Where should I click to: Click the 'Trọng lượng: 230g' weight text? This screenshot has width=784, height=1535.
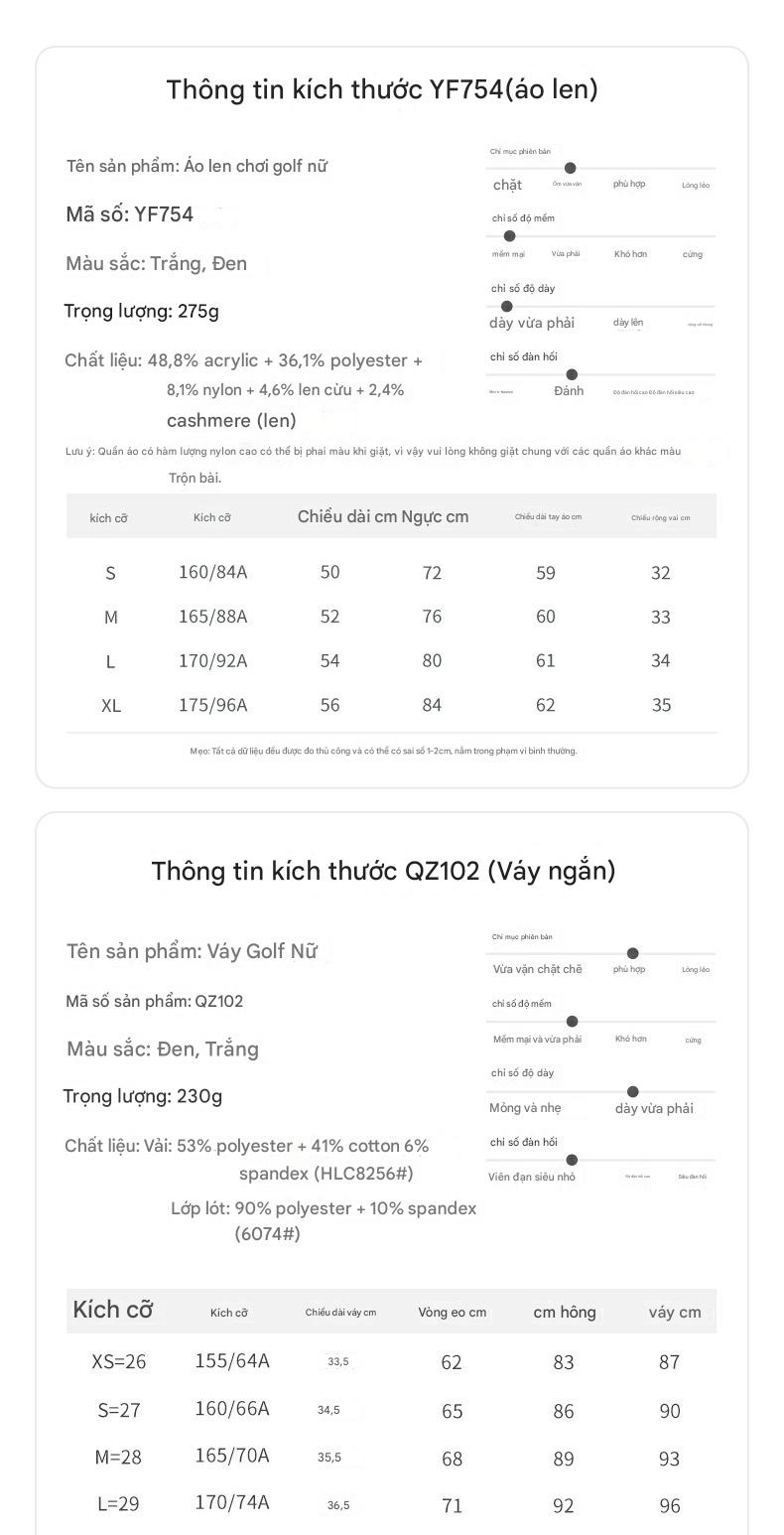143,1096
